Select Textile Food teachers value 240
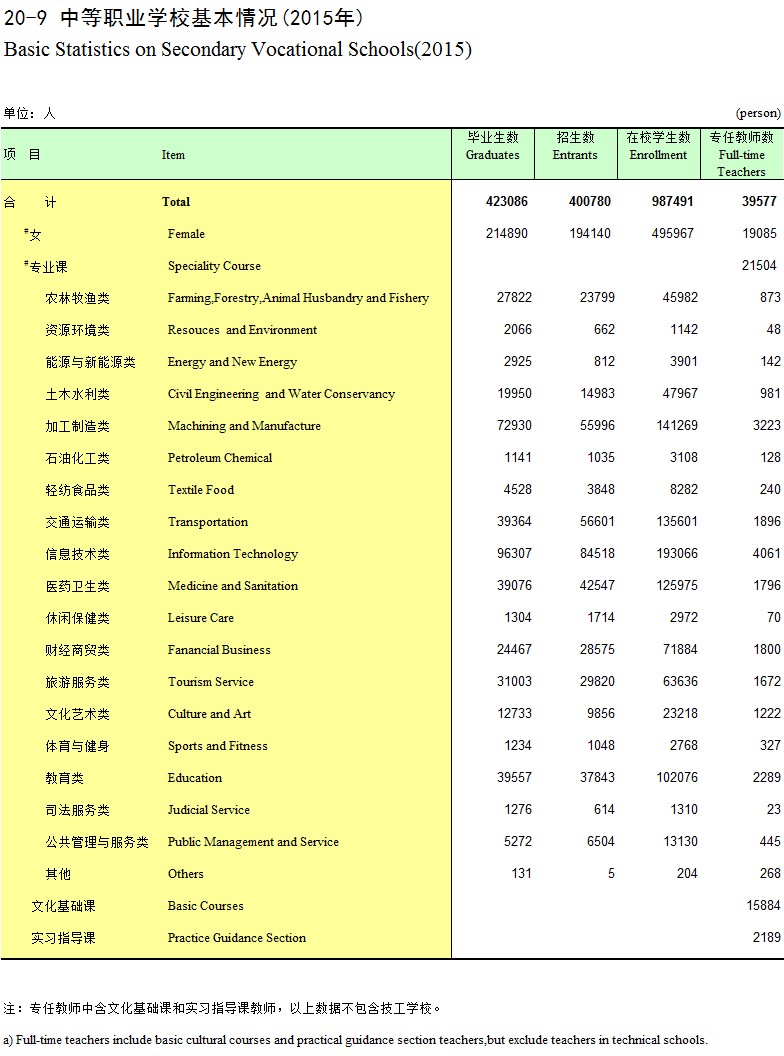The image size is (784, 1056). pos(770,490)
